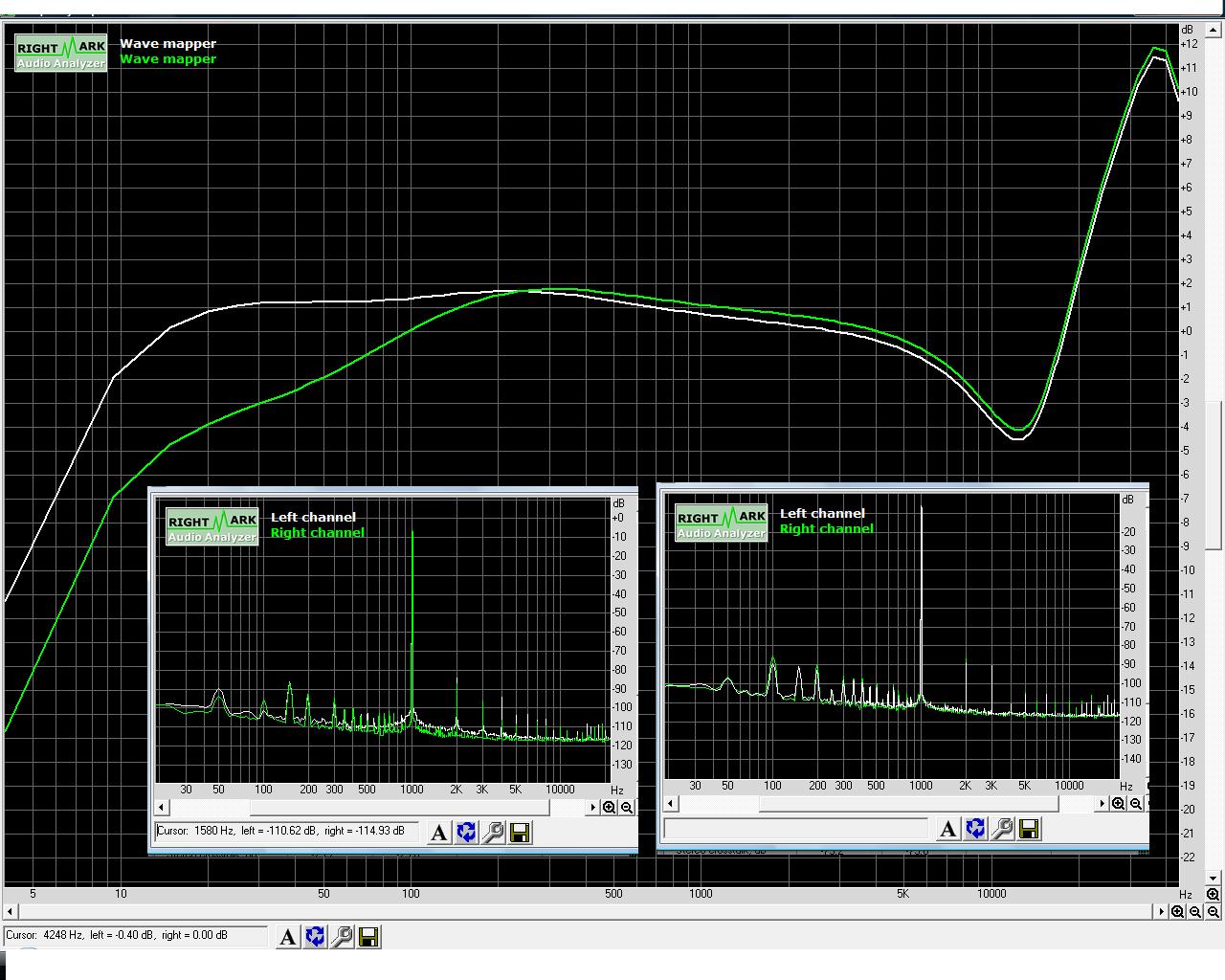Screen dimensions: 1225x980
Task: Zoom in horizontally on main frequency graph
Action: point(1177,911)
